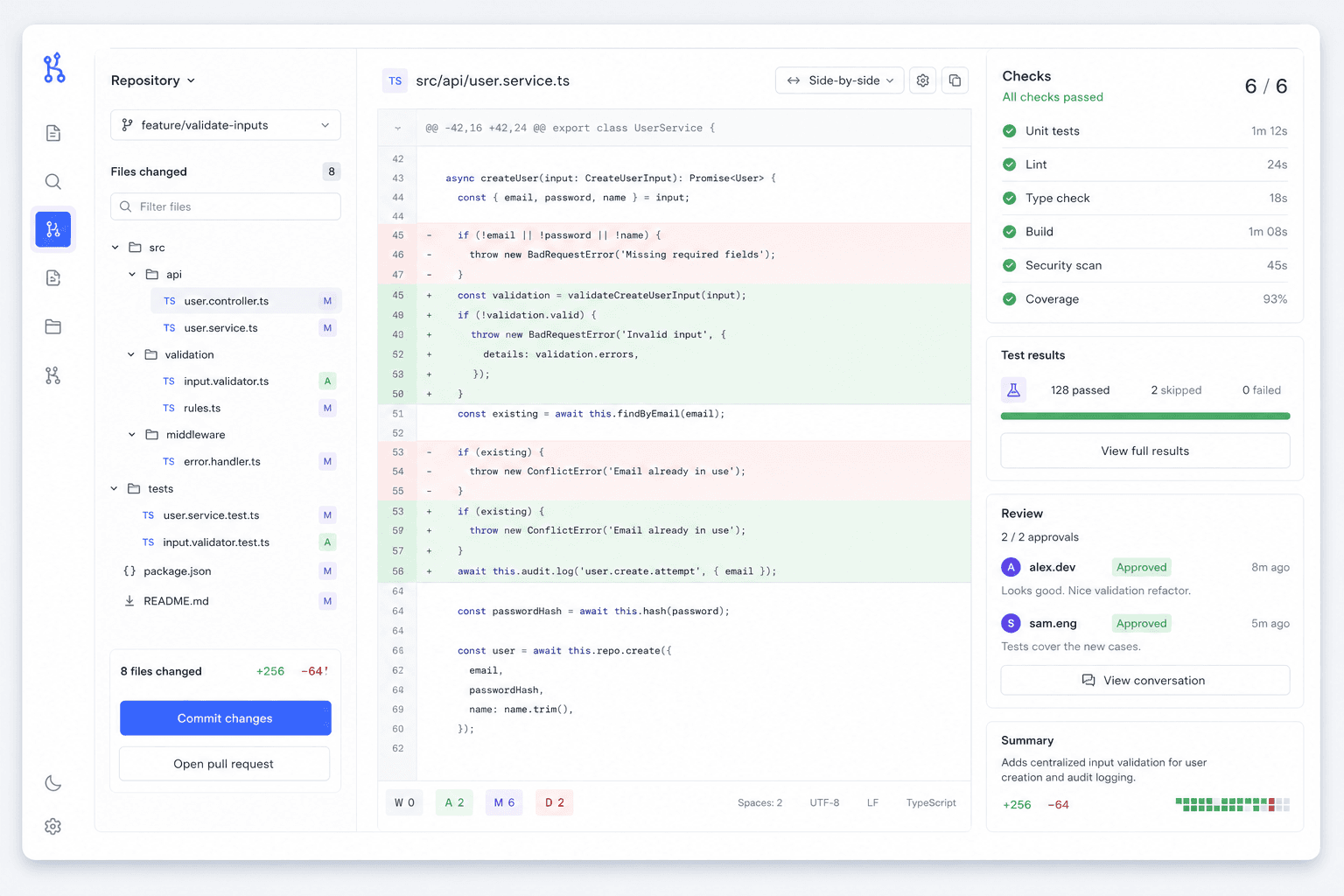Click the Files changed count badge 8
Image resolution: width=1344 pixels, height=896 pixels.
point(332,171)
